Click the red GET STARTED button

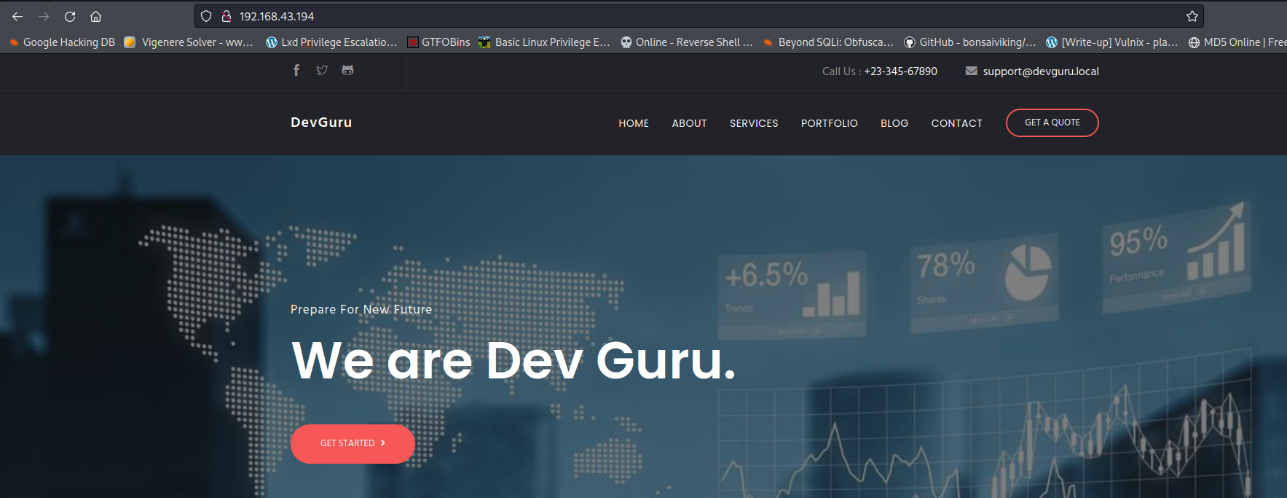352,443
